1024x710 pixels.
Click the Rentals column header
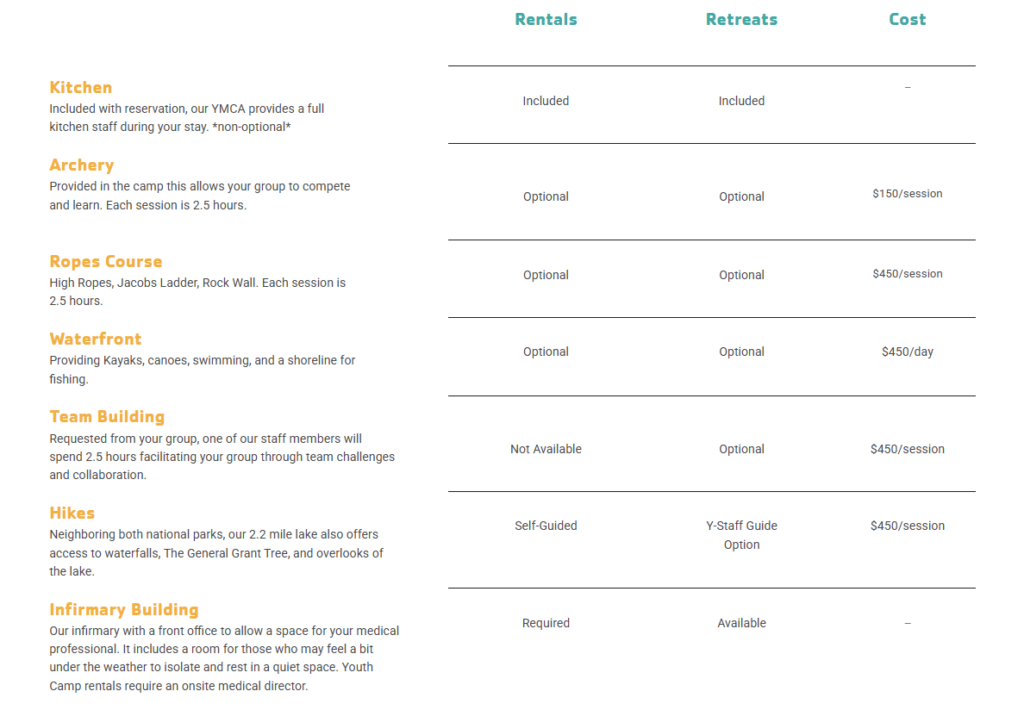(x=545, y=19)
